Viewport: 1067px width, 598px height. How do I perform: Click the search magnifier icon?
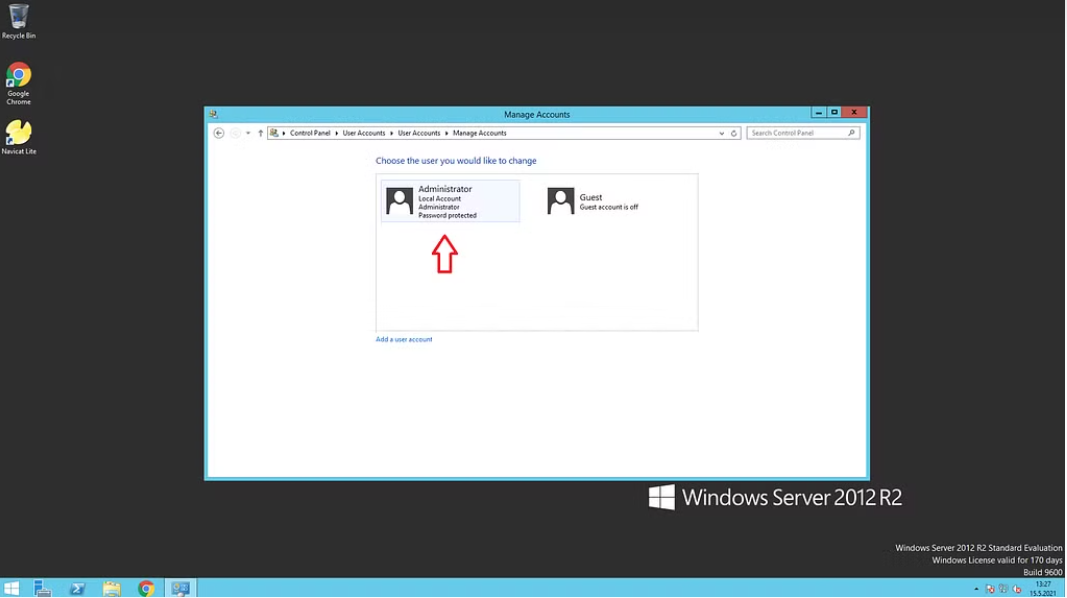(851, 133)
